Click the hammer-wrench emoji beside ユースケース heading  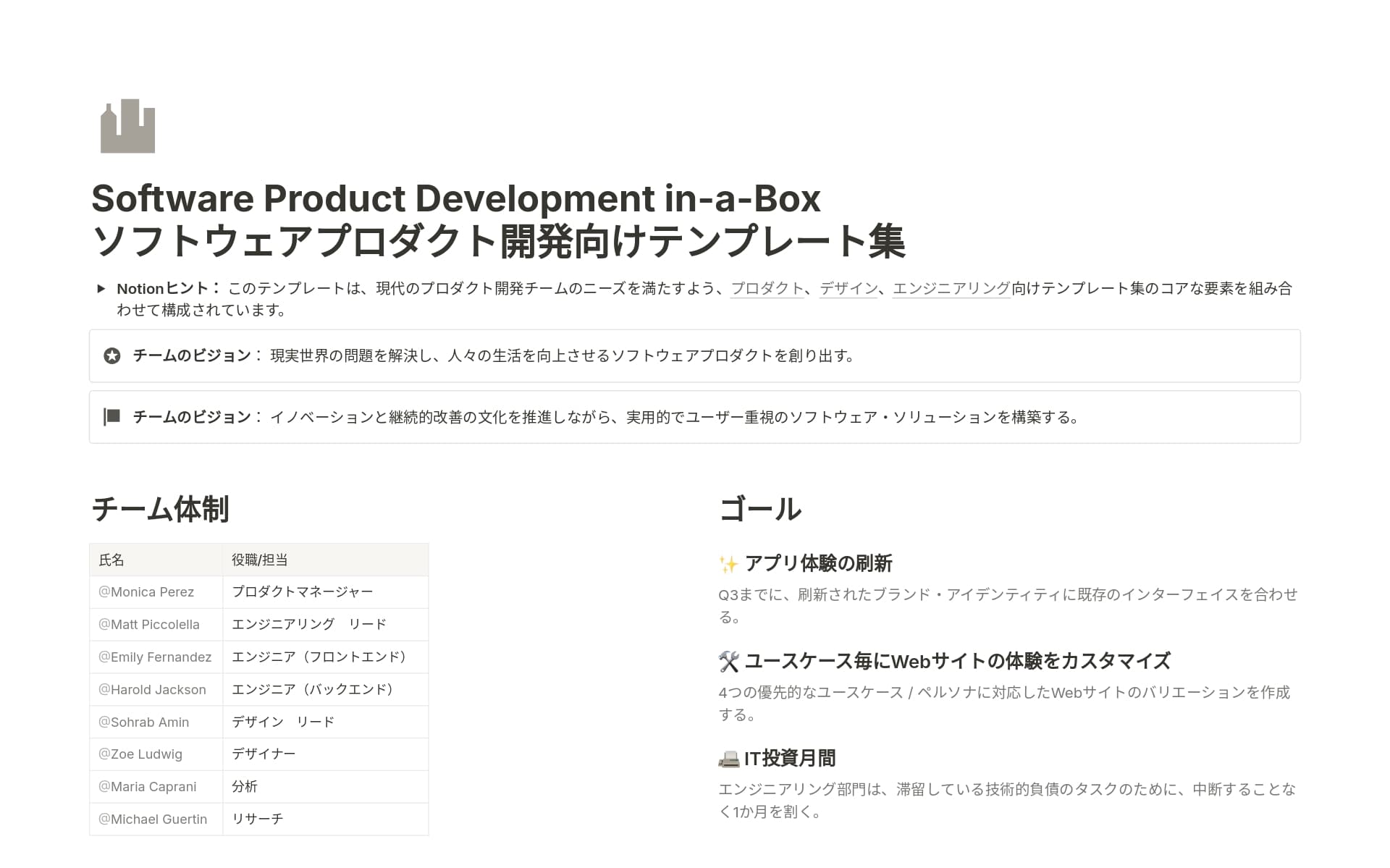point(728,662)
